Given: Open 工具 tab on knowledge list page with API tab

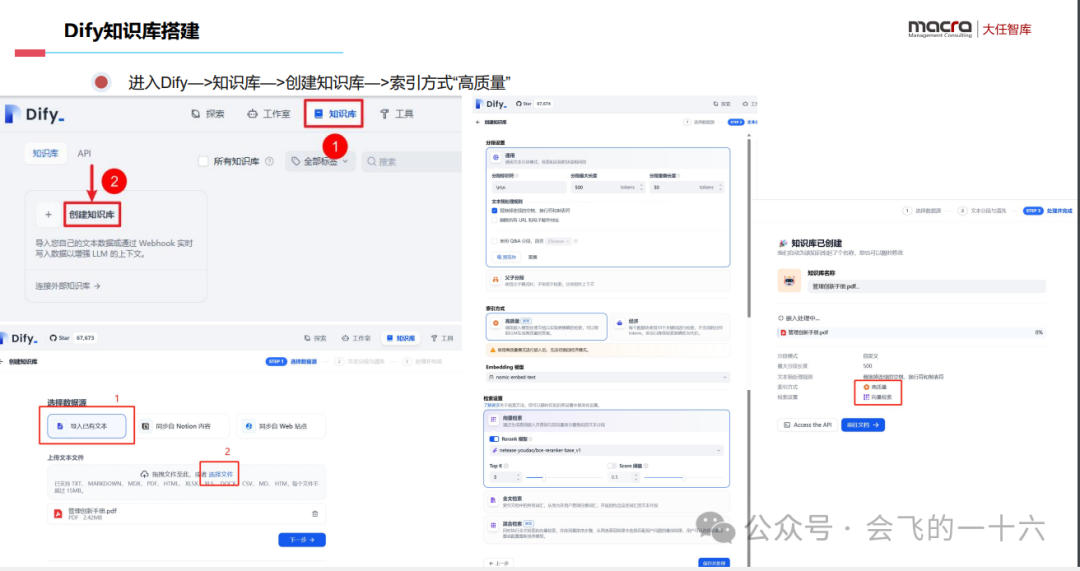Looking at the screenshot, I should (397, 114).
